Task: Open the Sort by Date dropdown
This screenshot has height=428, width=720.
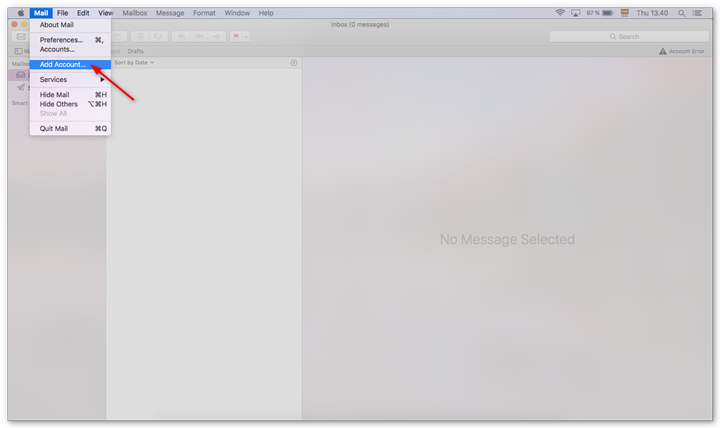Action: click(x=134, y=62)
